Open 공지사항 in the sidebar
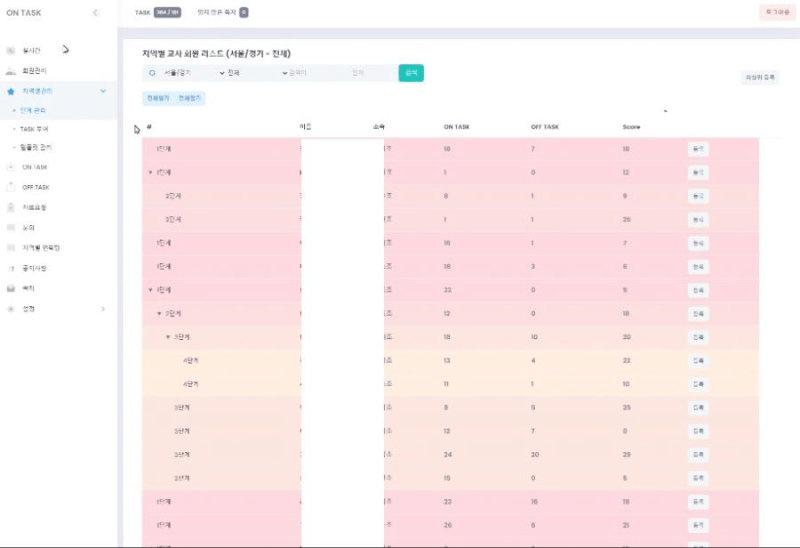The width and height of the screenshot is (800, 548). click(34, 268)
